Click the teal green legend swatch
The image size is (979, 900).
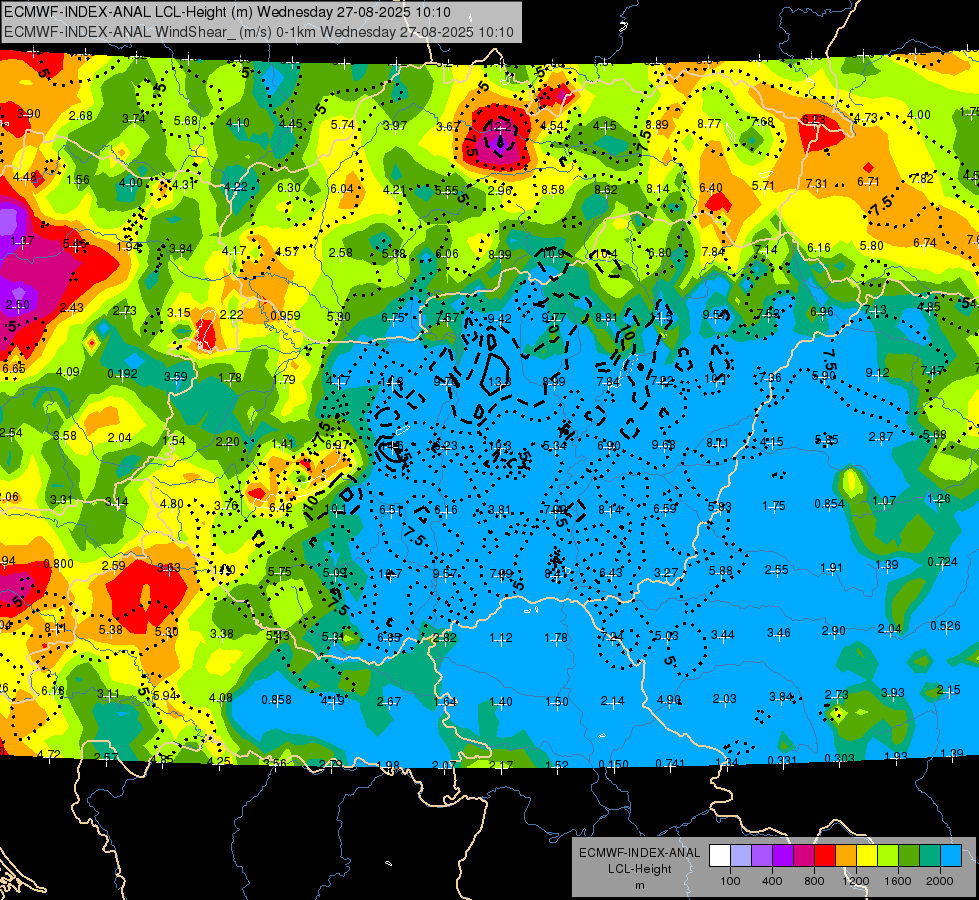point(930,856)
